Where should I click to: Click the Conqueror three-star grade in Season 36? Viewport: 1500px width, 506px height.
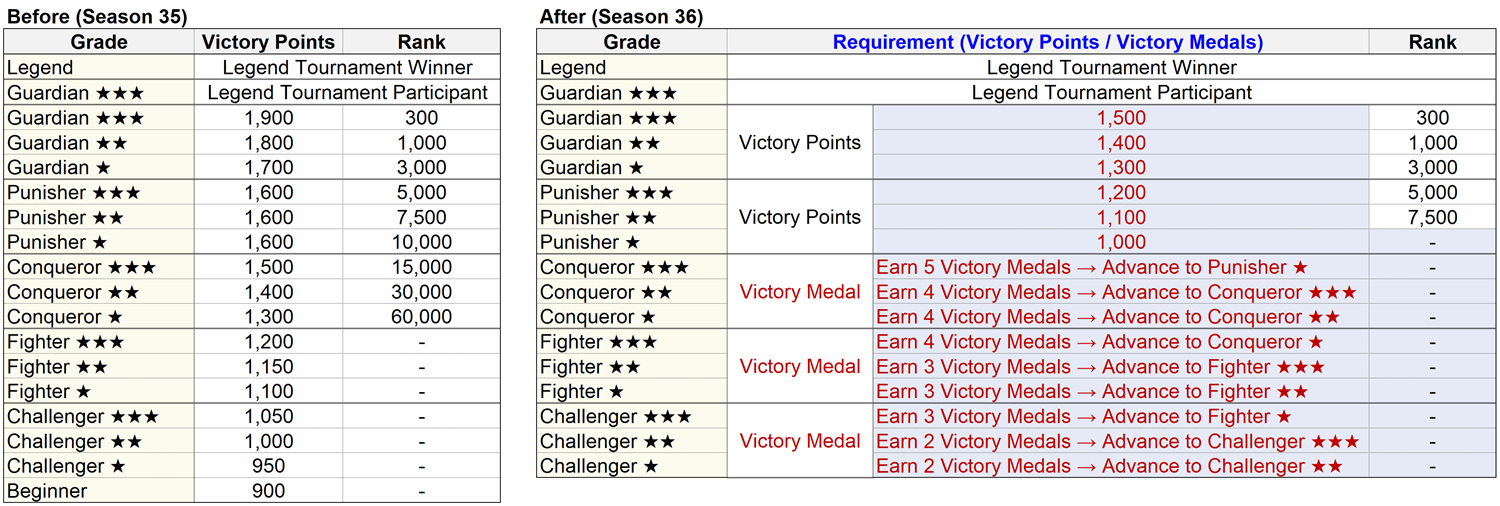coord(632,267)
